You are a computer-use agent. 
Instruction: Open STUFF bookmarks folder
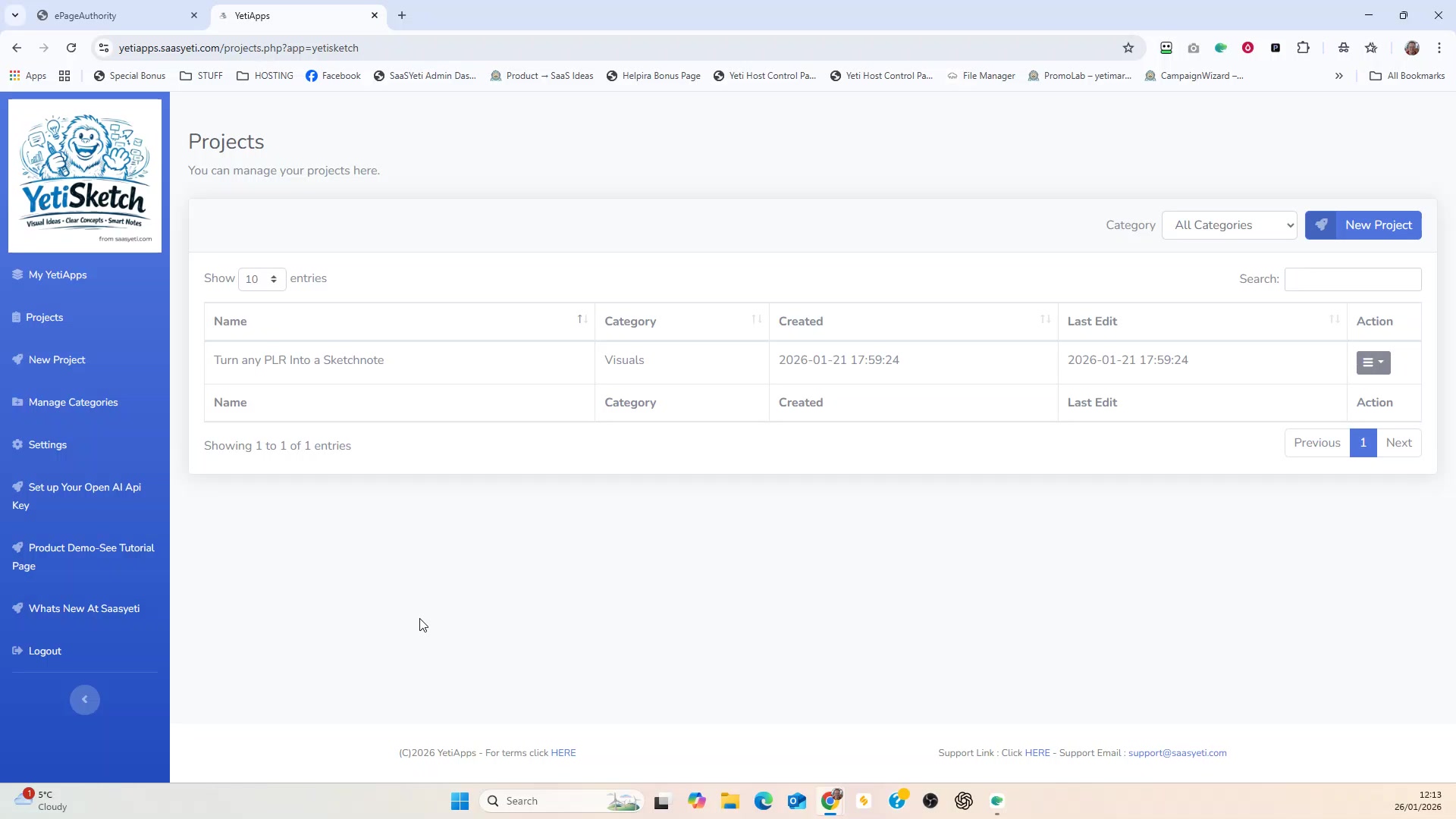tap(201, 76)
